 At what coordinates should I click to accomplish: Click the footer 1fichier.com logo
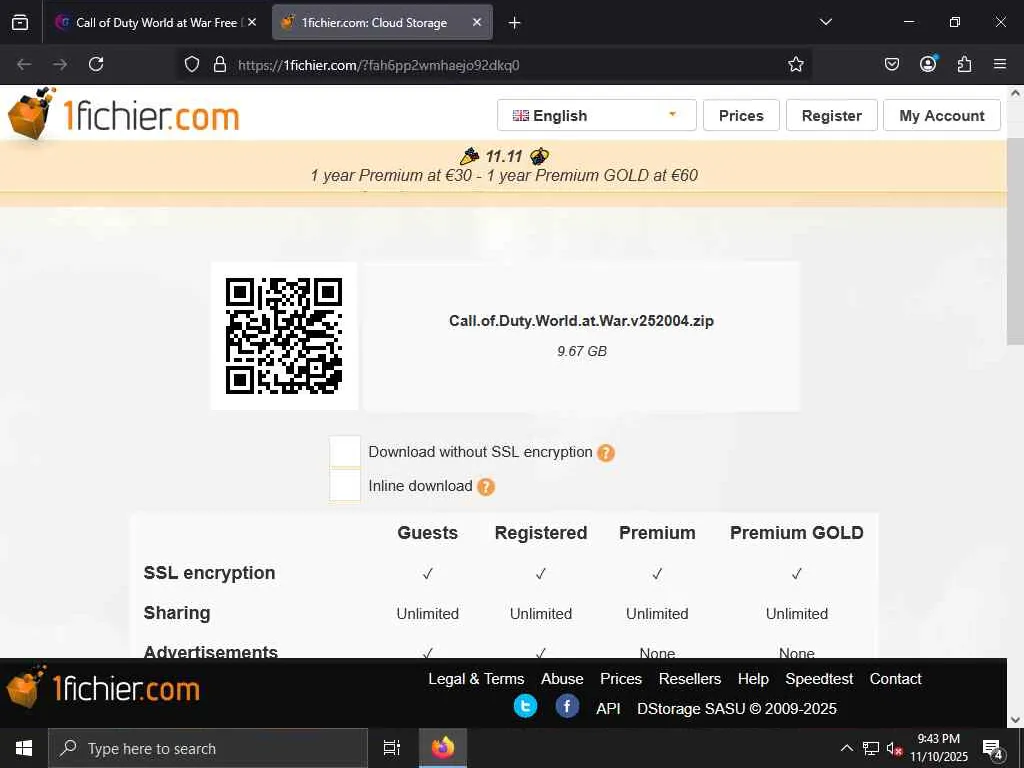point(103,688)
